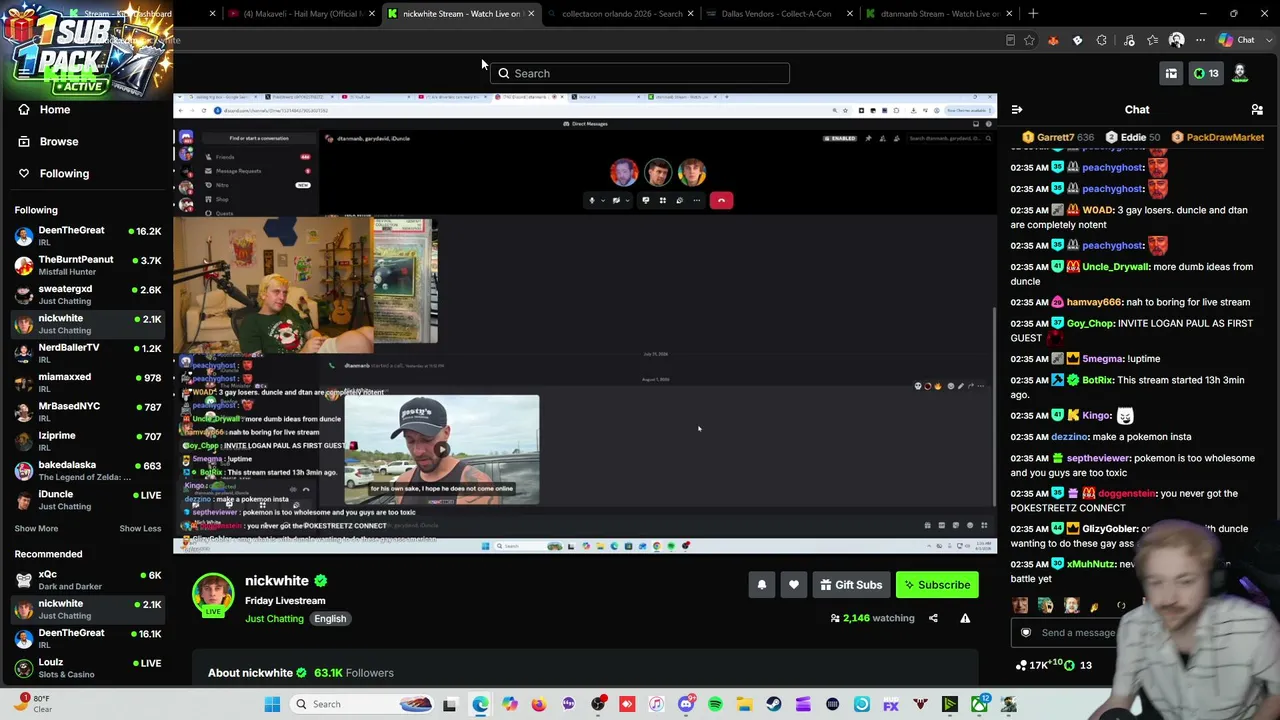Toggle the follow heart for nickwhite
Image resolution: width=1280 pixels, height=720 pixels.
(794, 585)
